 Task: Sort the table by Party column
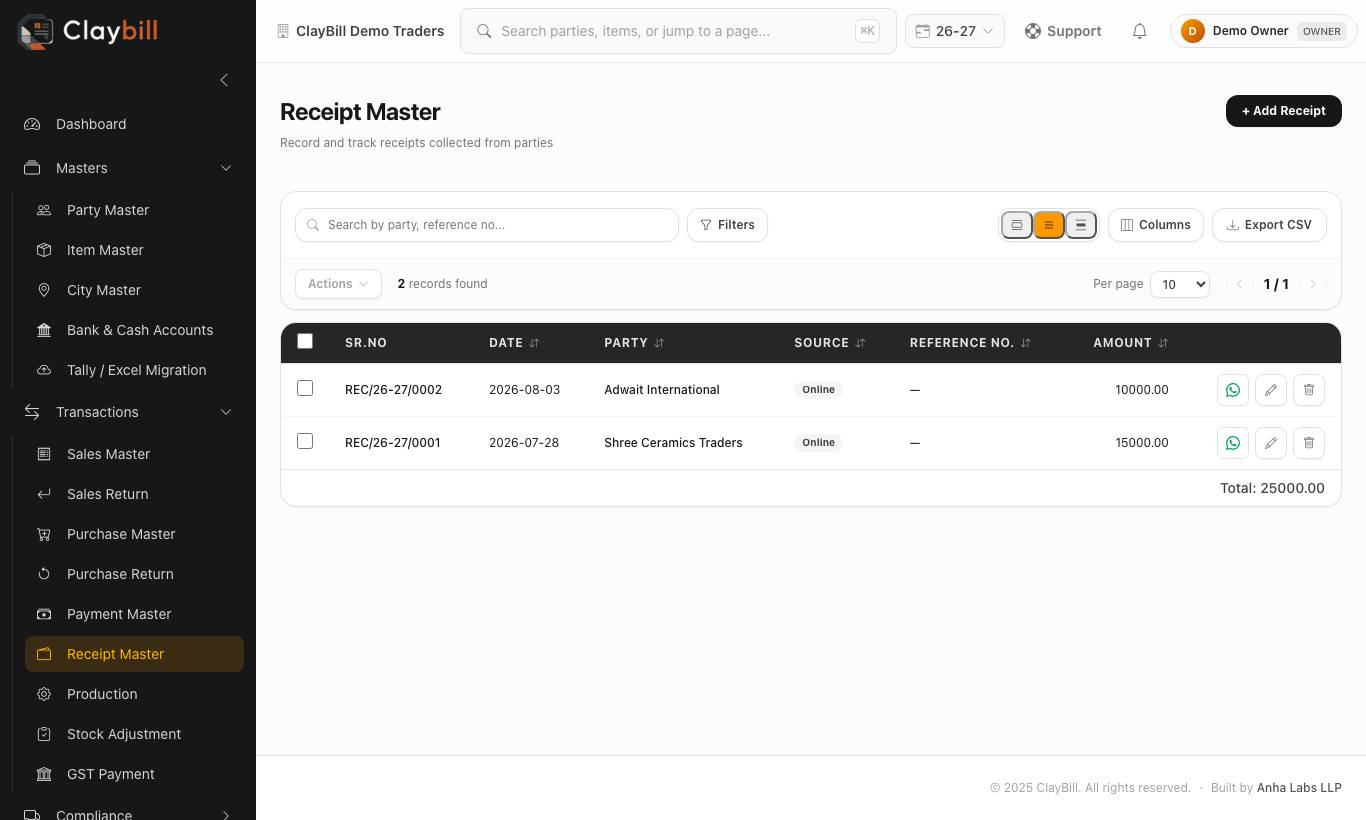click(x=634, y=343)
